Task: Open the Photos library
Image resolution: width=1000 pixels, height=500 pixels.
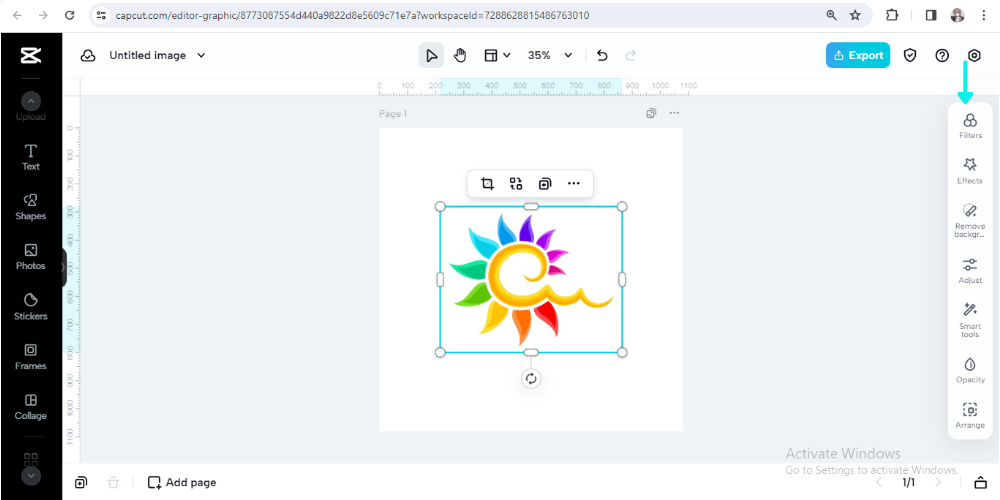Action: [x=31, y=257]
